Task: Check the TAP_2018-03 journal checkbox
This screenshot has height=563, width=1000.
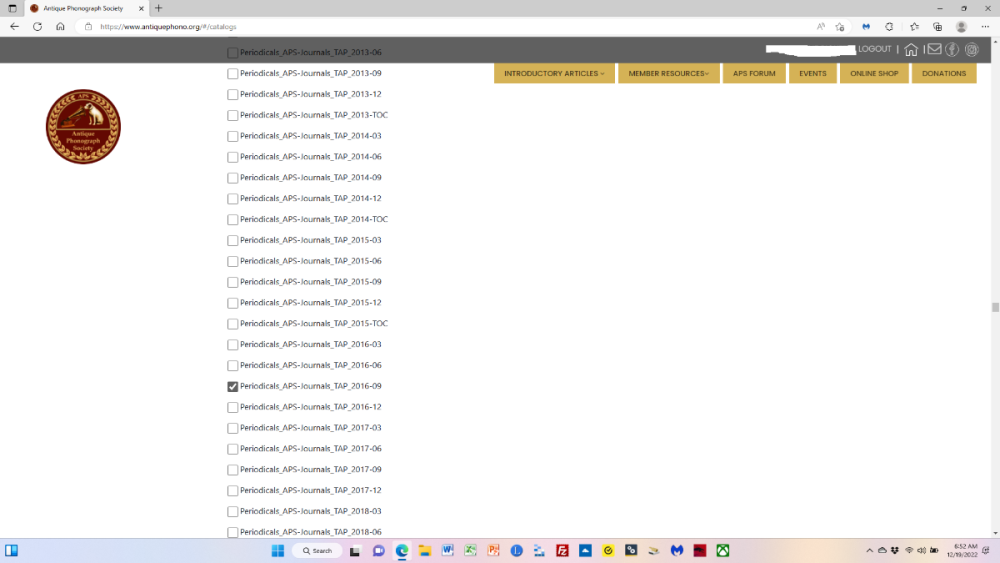Action: 233,511
